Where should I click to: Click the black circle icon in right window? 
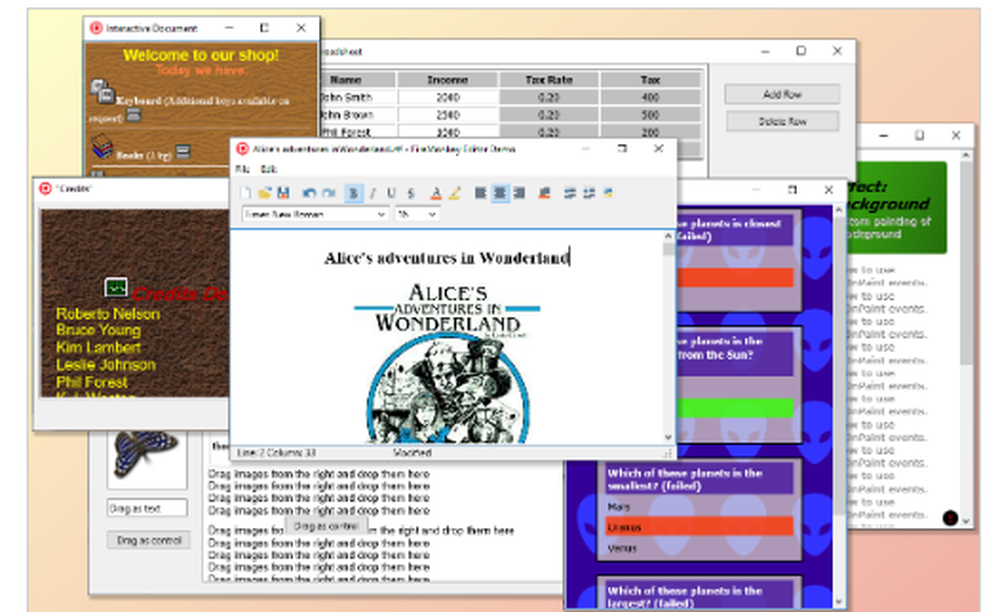pos(950,518)
